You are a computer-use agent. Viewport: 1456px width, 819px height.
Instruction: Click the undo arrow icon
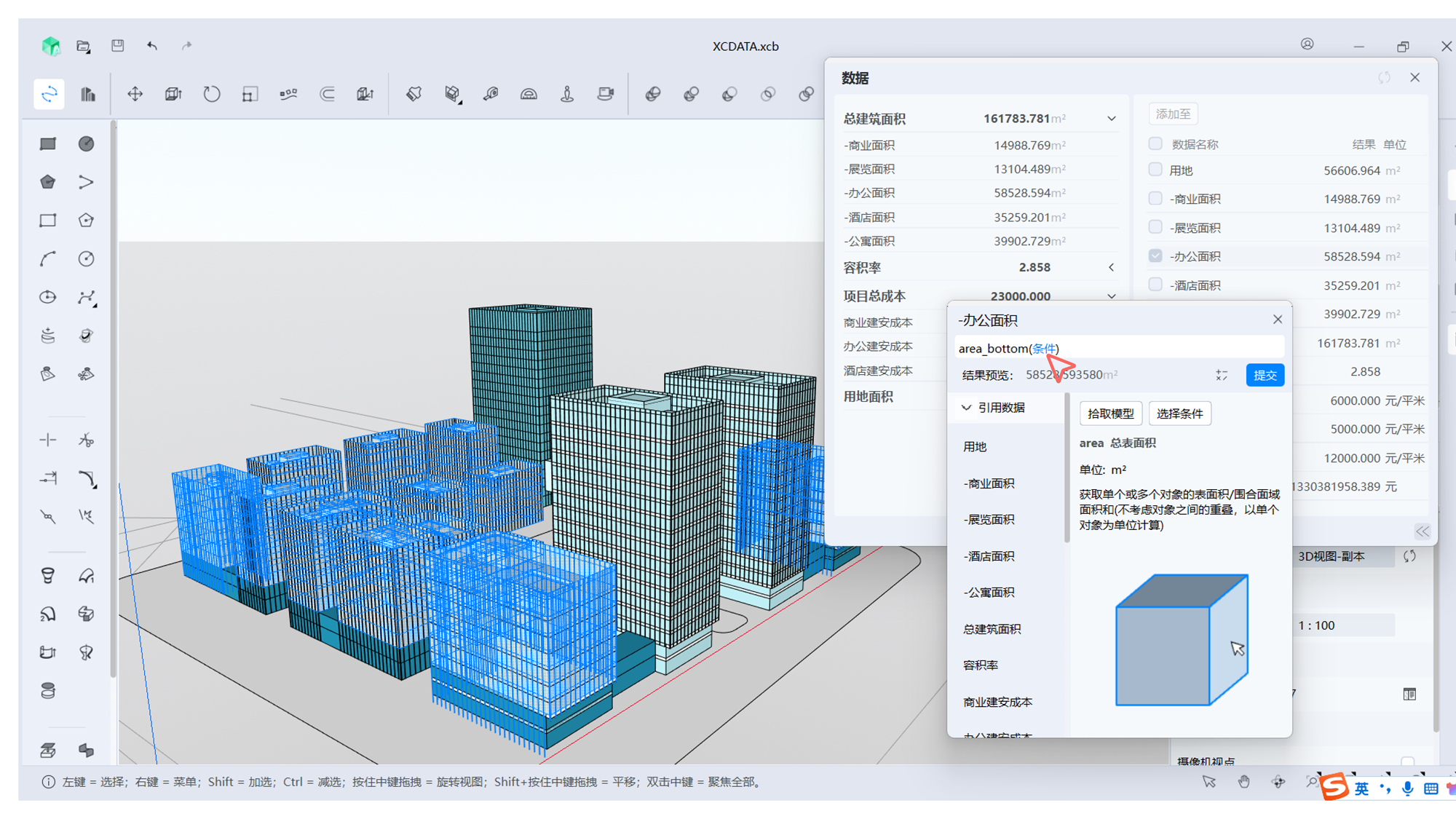click(x=152, y=46)
